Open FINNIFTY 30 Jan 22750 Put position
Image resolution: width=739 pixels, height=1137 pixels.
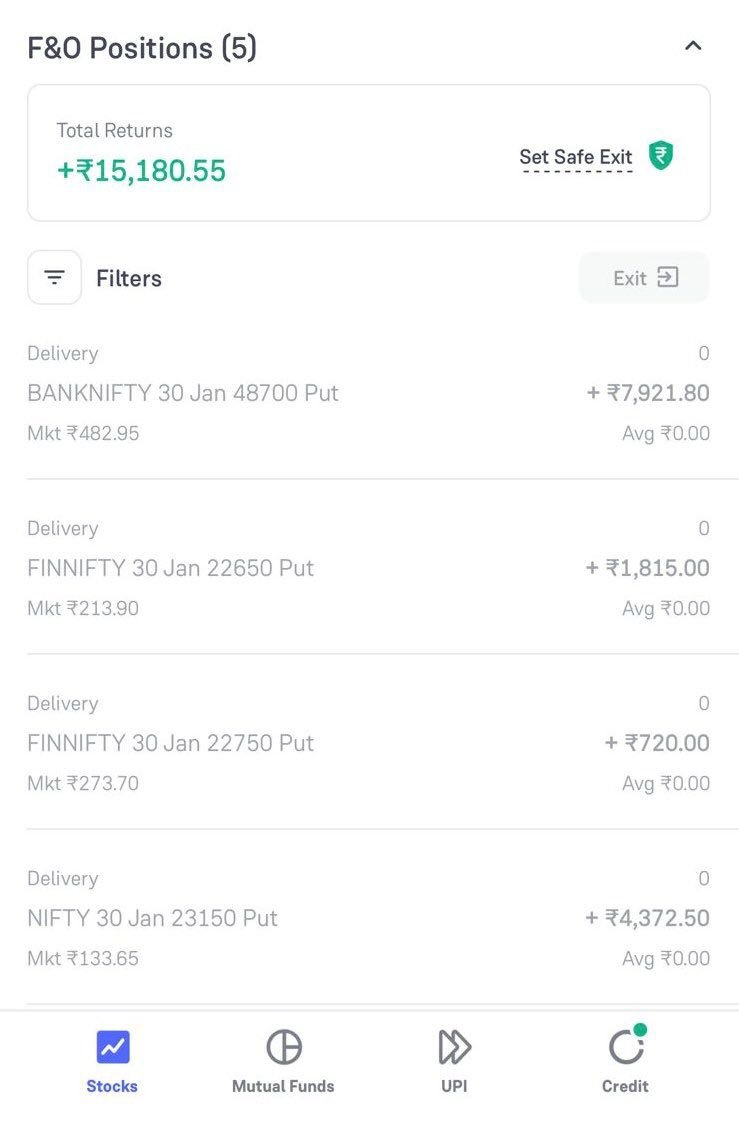(x=368, y=743)
